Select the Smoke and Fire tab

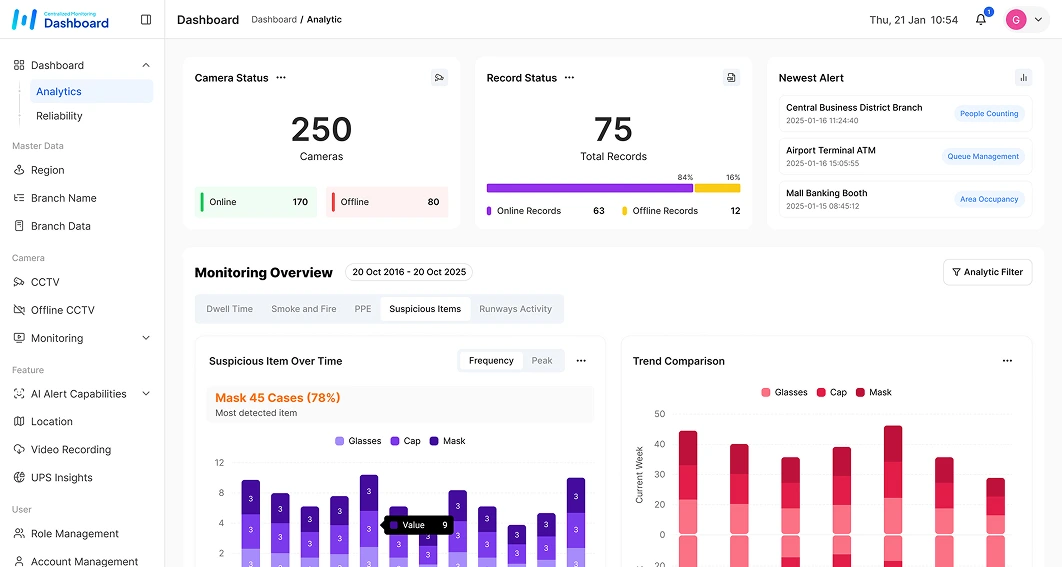pyautogui.click(x=303, y=309)
